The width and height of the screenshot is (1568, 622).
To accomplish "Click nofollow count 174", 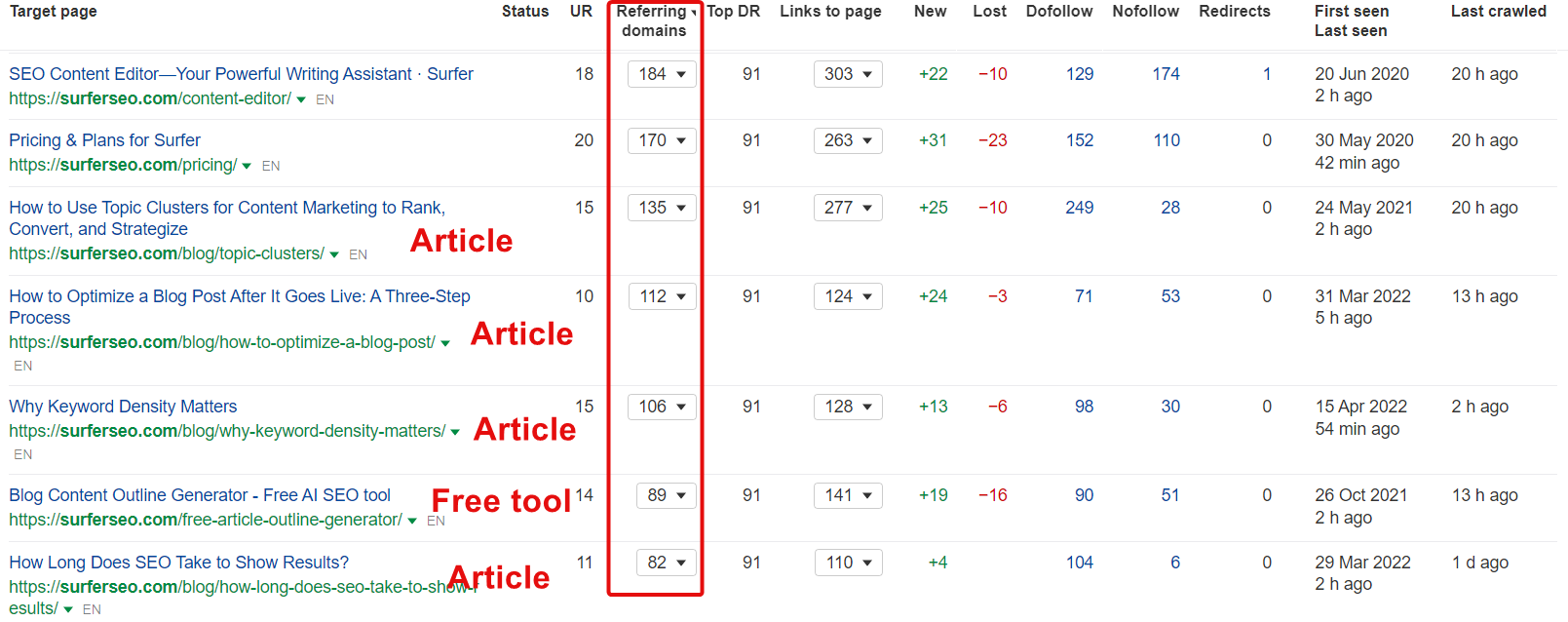I will (x=1166, y=74).
